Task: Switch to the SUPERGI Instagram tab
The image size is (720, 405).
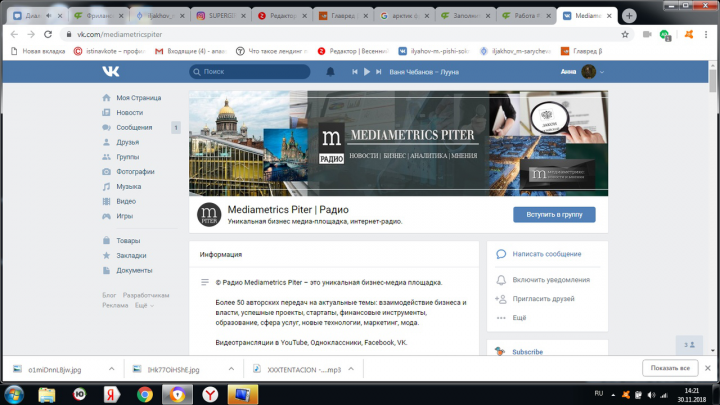Action: click(220, 16)
